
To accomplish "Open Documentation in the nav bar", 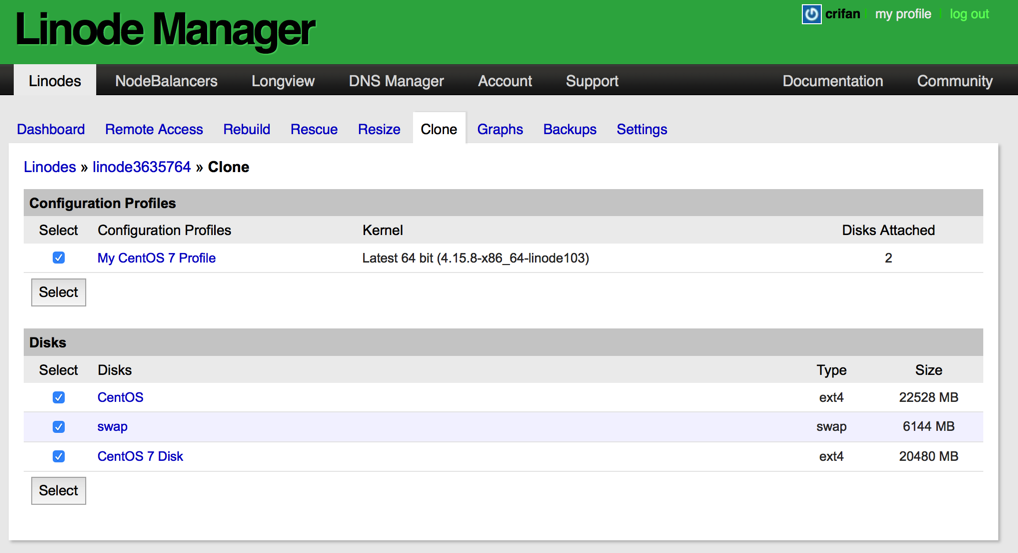I will pos(832,81).
